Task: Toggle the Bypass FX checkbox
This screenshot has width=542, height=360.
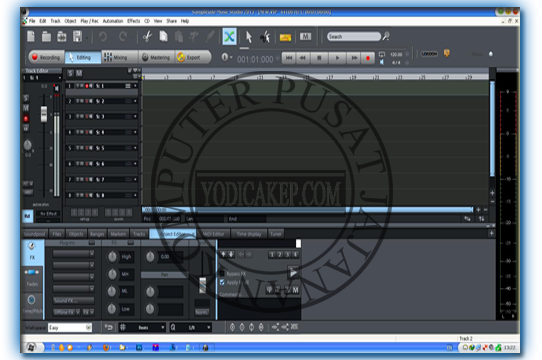Action: click(222, 274)
